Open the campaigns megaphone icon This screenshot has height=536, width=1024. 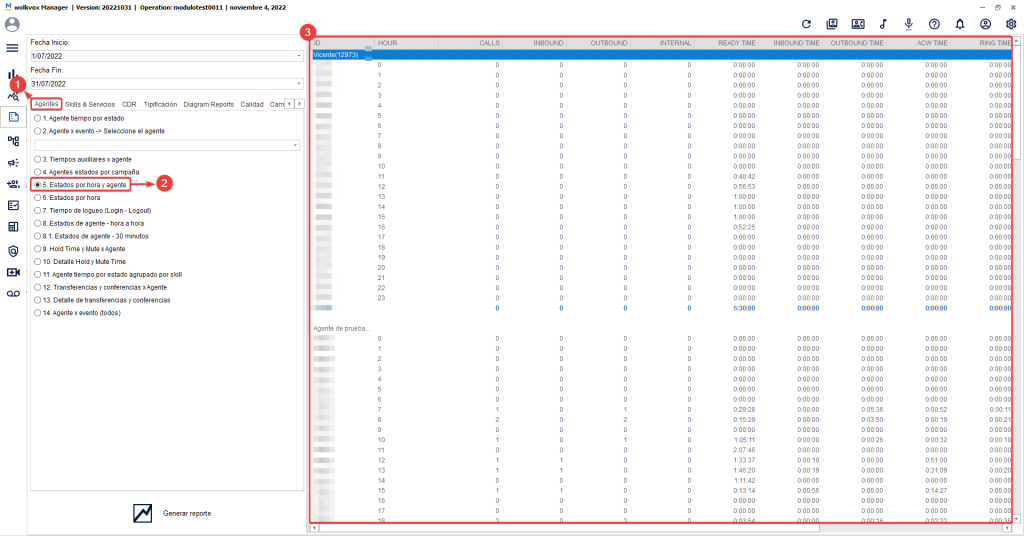coord(13,163)
